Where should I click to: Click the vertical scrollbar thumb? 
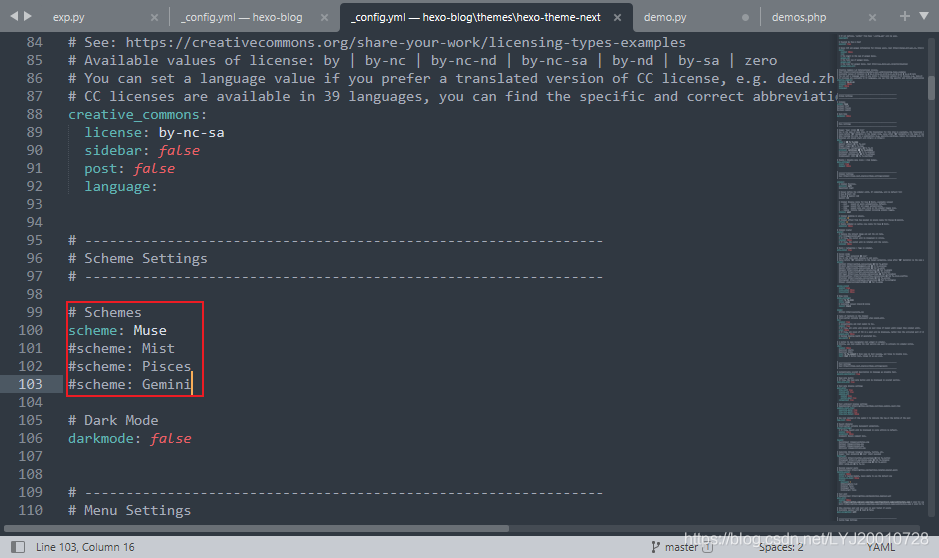click(x=931, y=87)
